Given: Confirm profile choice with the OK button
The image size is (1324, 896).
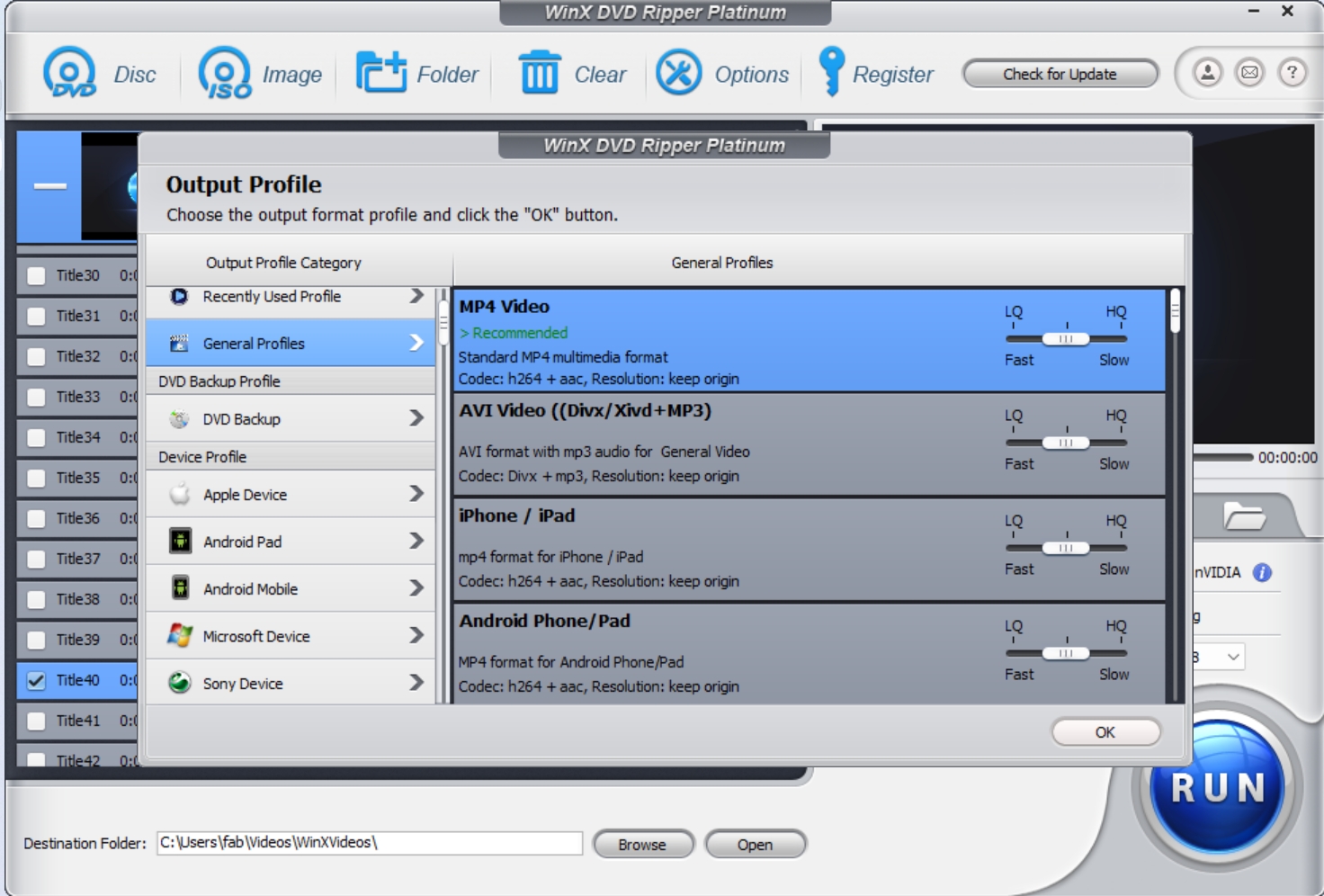Looking at the screenshot, I should [1105, 732].
